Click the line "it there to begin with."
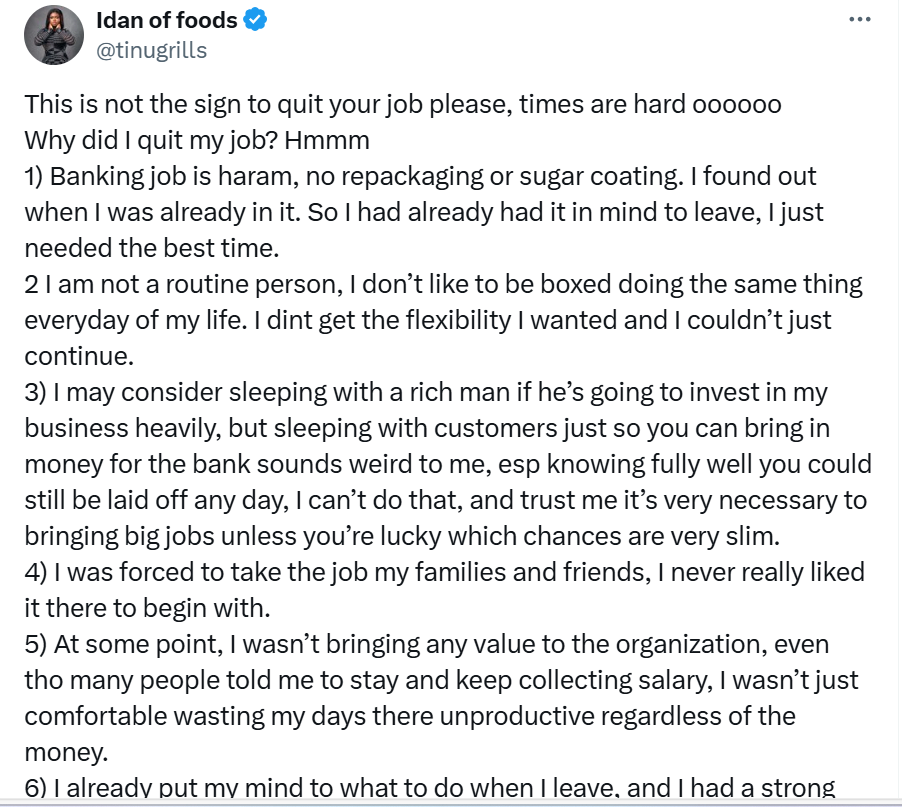 pyautogui.click(x=145, y=609)
